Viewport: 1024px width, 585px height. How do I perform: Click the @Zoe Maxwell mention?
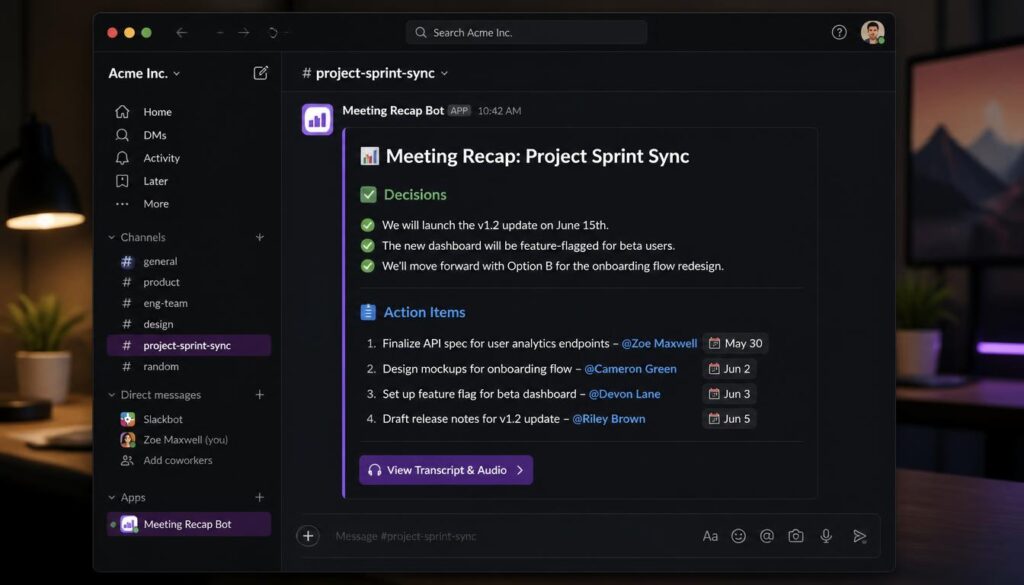[659, 343]
